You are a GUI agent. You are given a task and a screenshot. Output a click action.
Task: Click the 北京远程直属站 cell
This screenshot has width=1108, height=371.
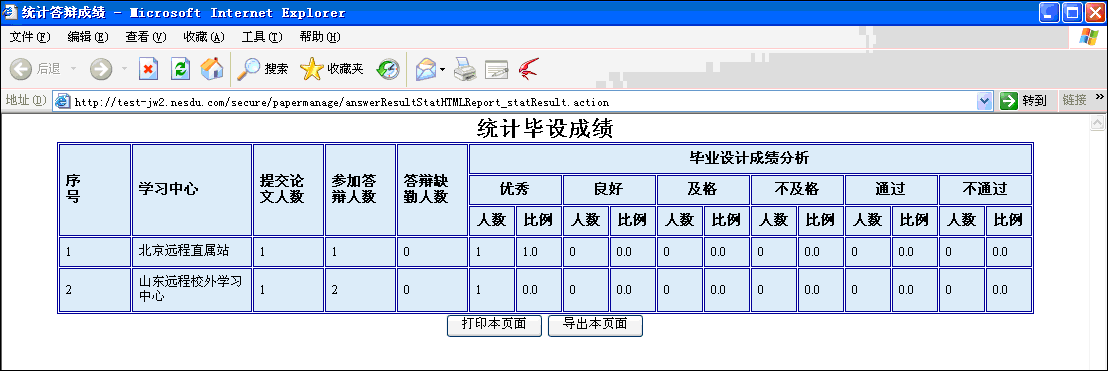point(191,251)
